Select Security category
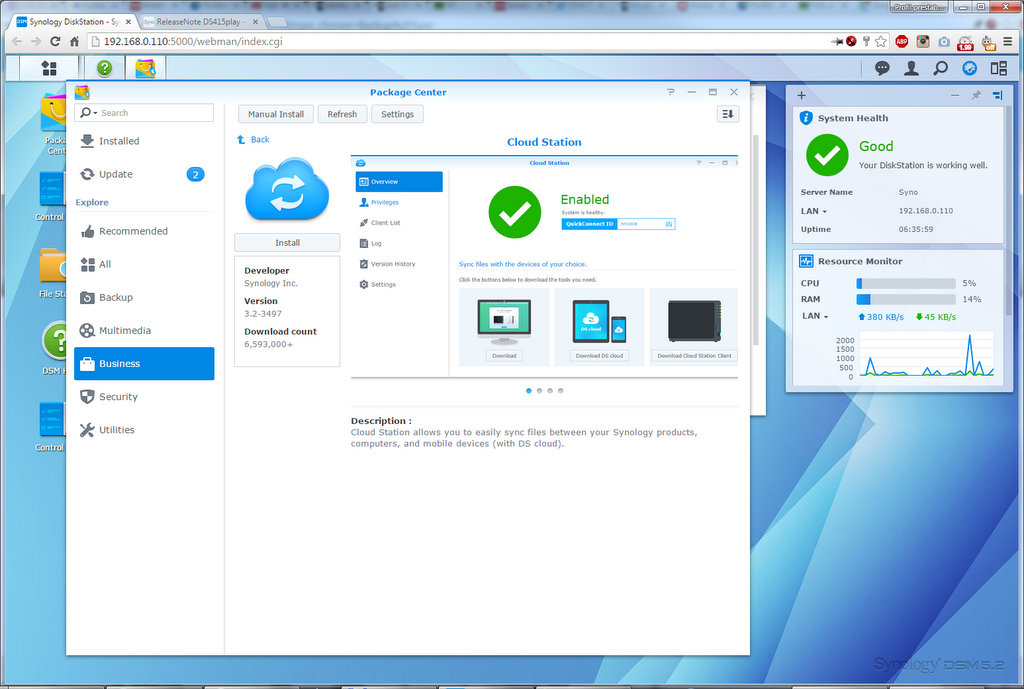This screenshot has width=1024, height=689. pos(144,397)
